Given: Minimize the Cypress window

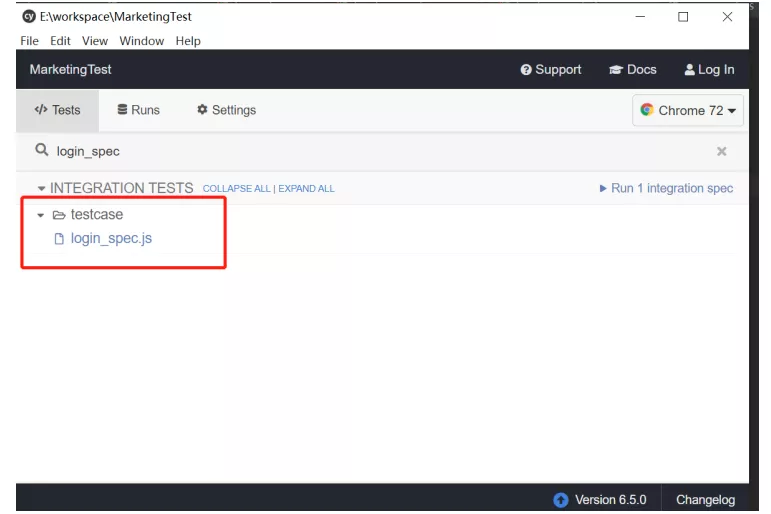Looking at the screenshot, I should point(640,17).
